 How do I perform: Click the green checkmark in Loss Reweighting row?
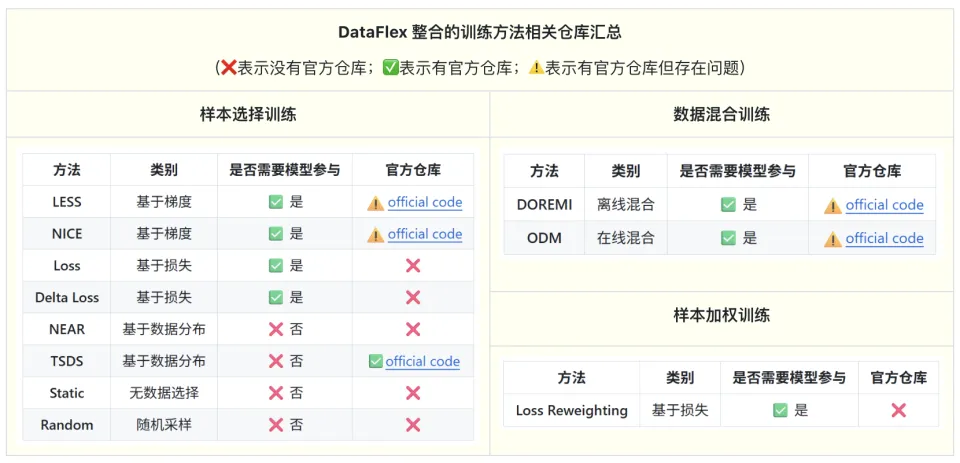pyautogui.click(x=780, y=410)
